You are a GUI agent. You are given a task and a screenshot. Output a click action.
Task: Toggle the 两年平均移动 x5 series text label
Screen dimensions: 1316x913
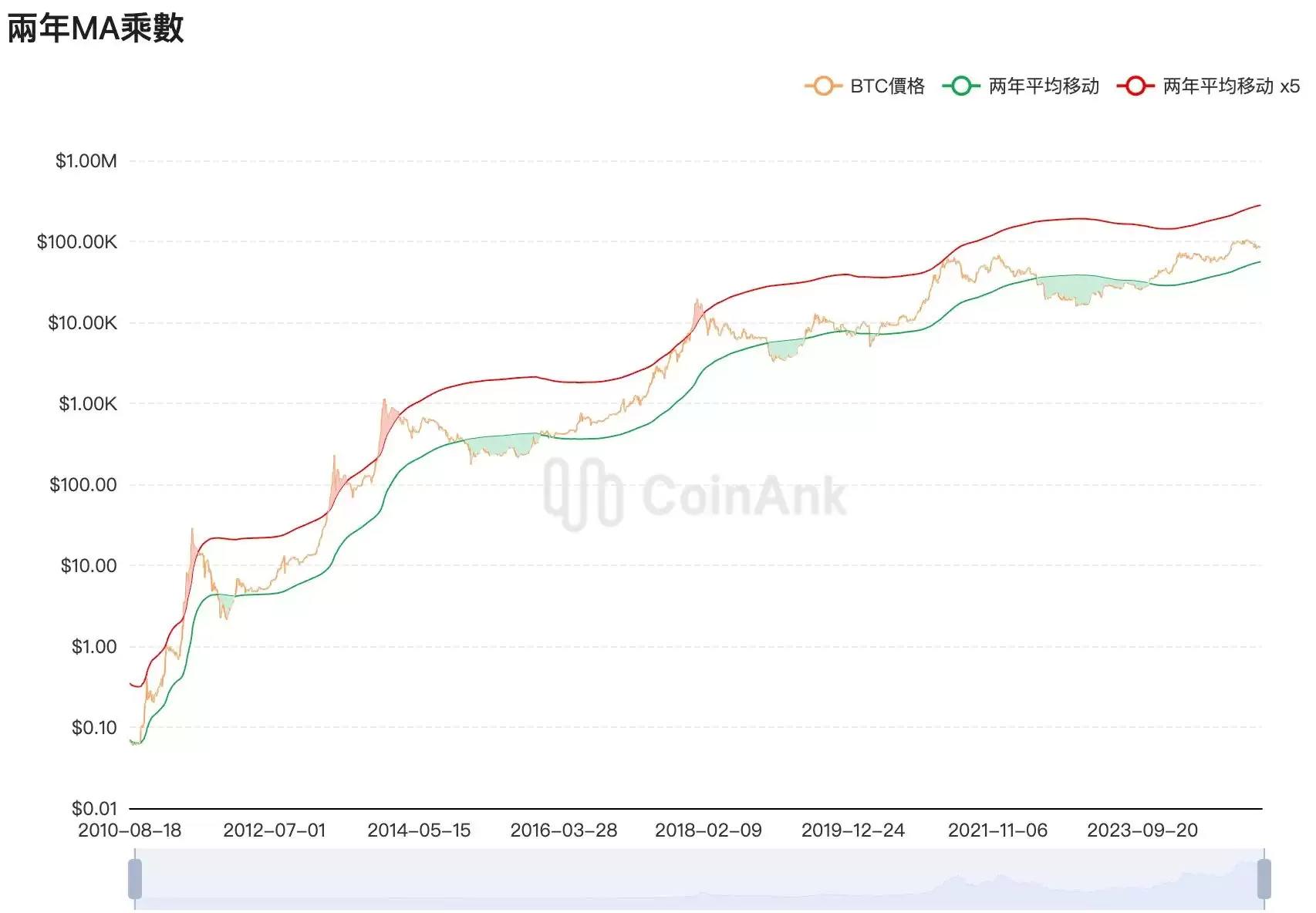pos(1231,86)
